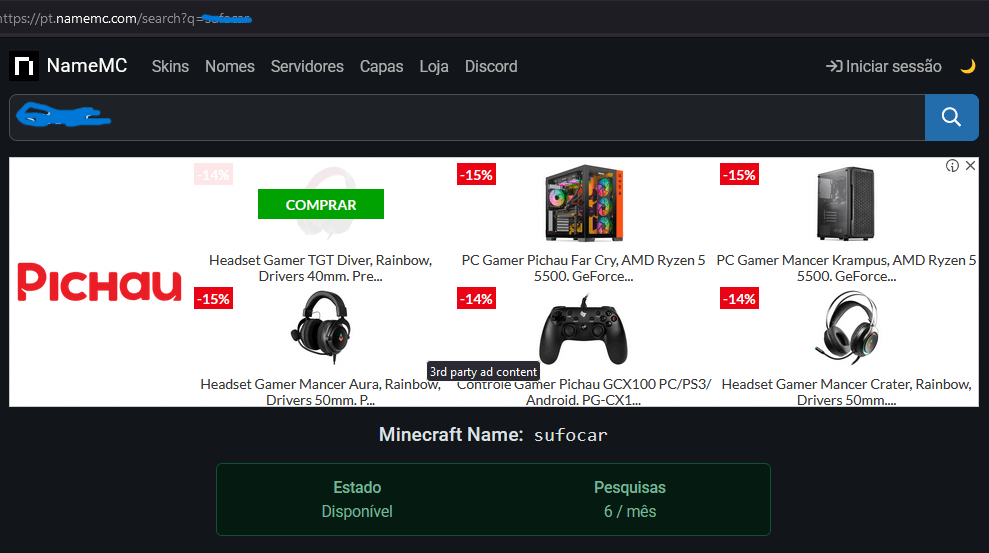Viewport: 989px width, 553px height.
Task: Open the Controle Gamer Pichau GCX100 image
Action: (583, 330)
